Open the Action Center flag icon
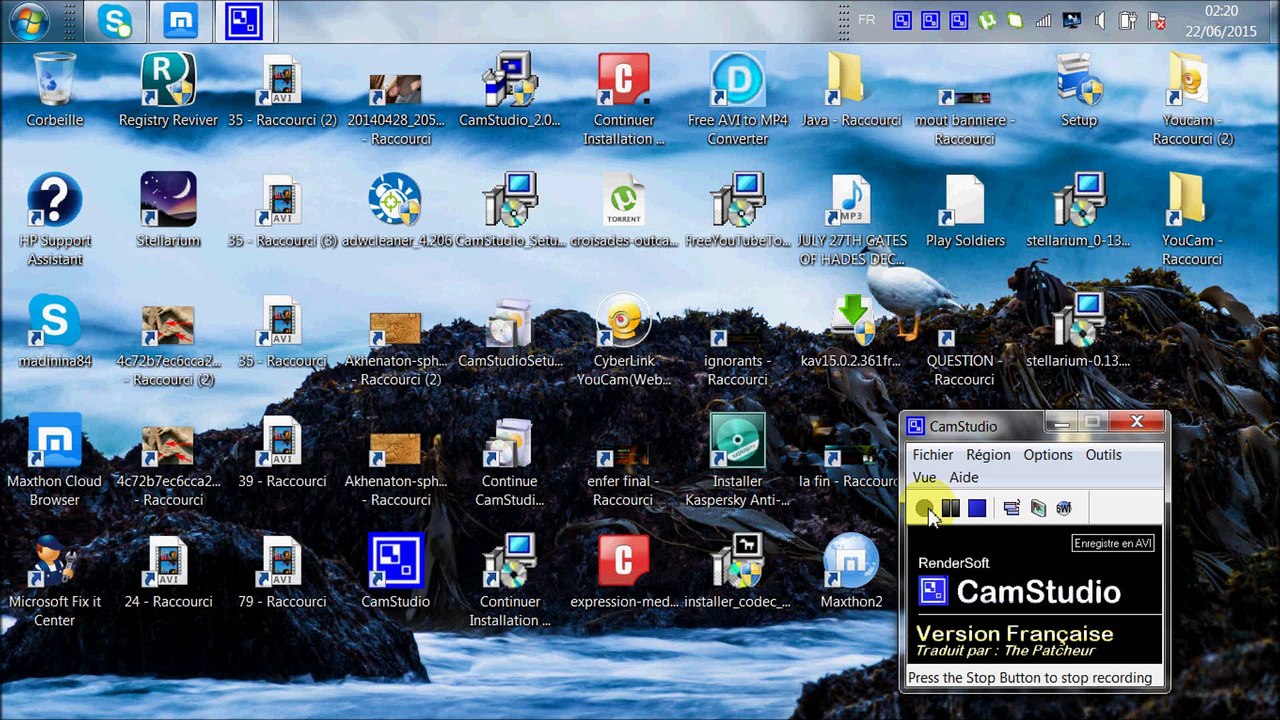 pyautogui.click(x=1157, y=20)
